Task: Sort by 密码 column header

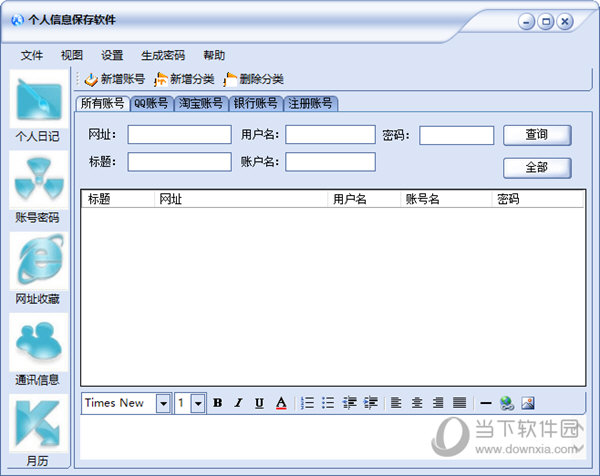Action: (x=537, y=199)
